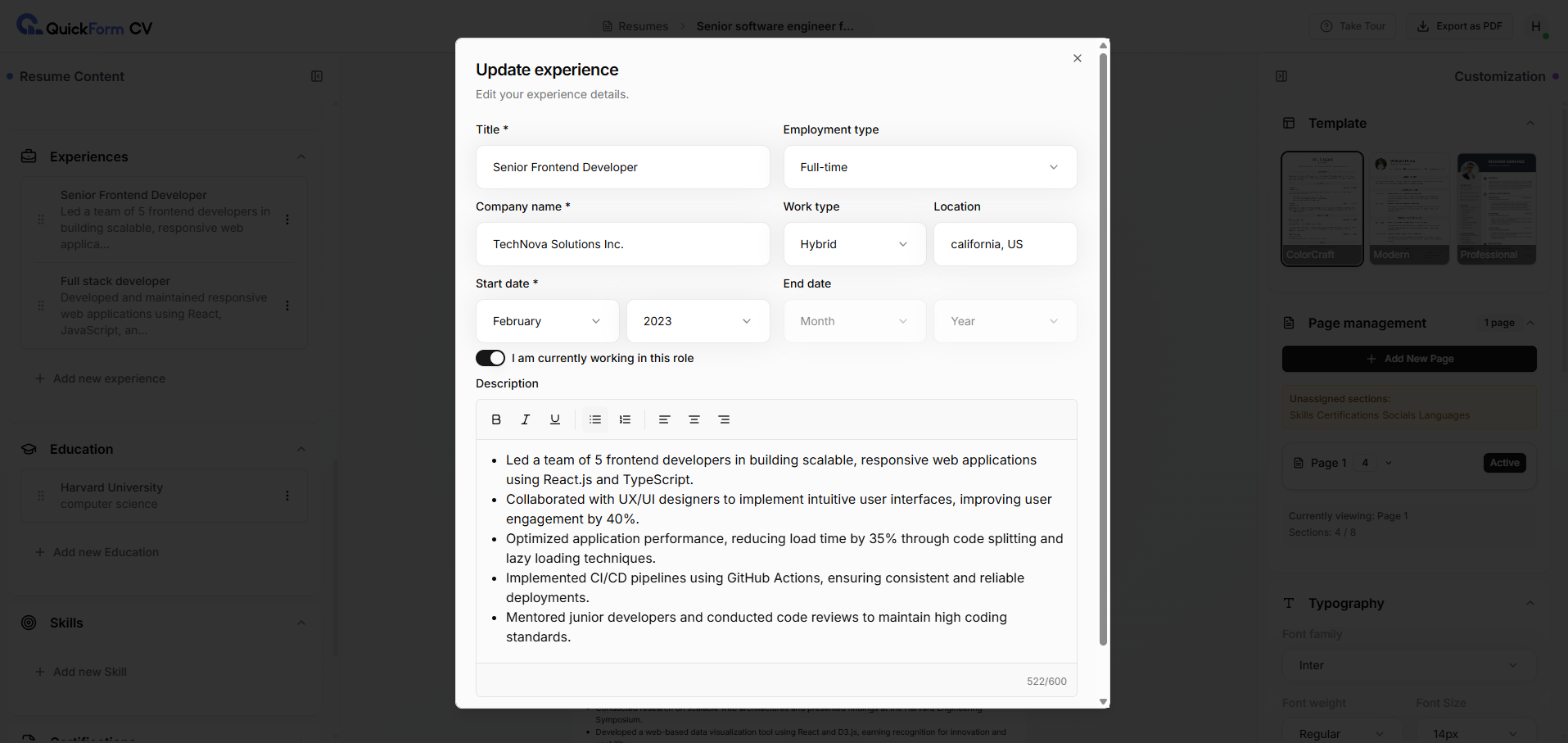This screenshot has width=1568, height=743.
Task: Add new Education entry
Action: (x=97, y=552)
